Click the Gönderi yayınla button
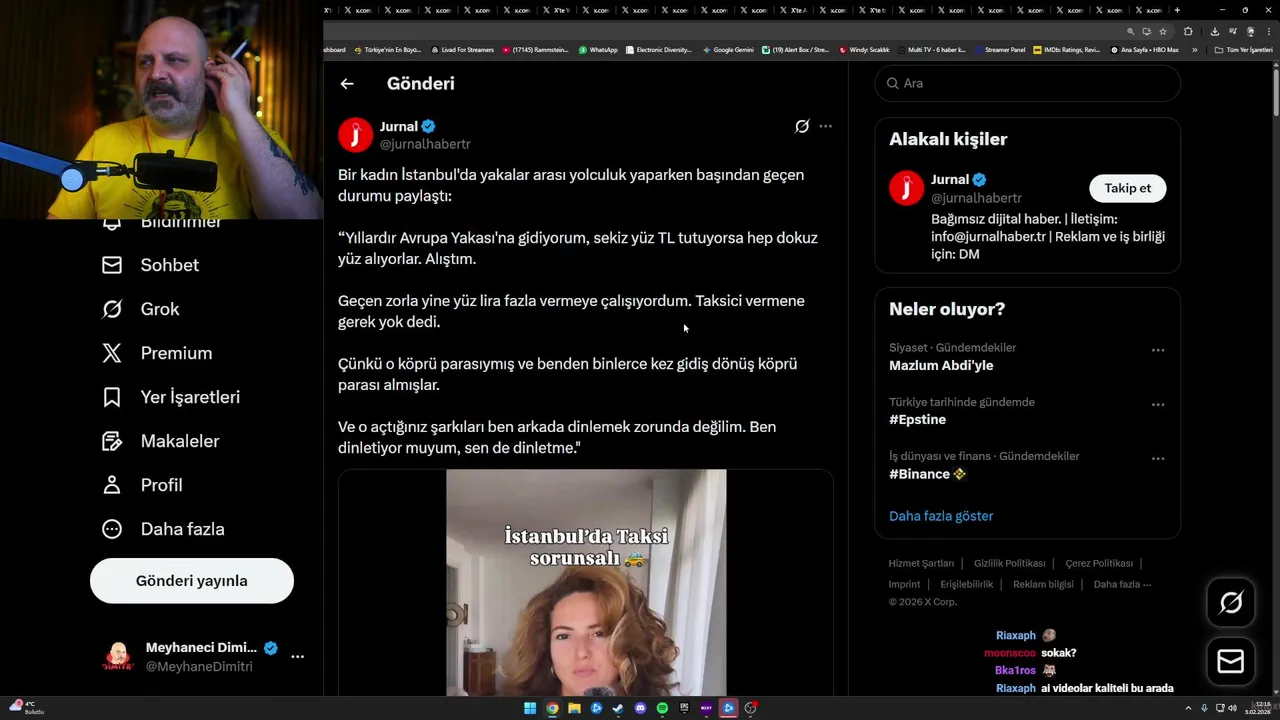Viewport: 1280px width, 720px height. pyautogui.click(x=192, y=581)
